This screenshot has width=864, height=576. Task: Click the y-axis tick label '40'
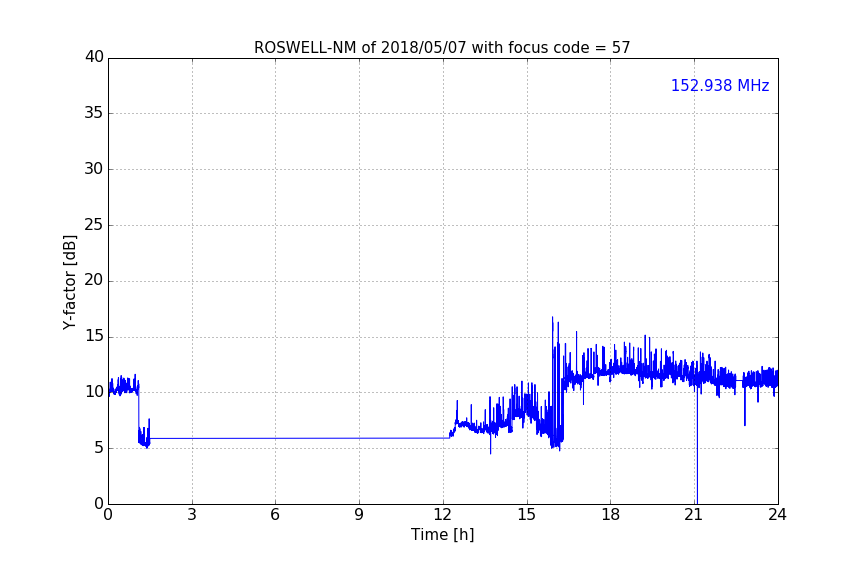point(94,57)
